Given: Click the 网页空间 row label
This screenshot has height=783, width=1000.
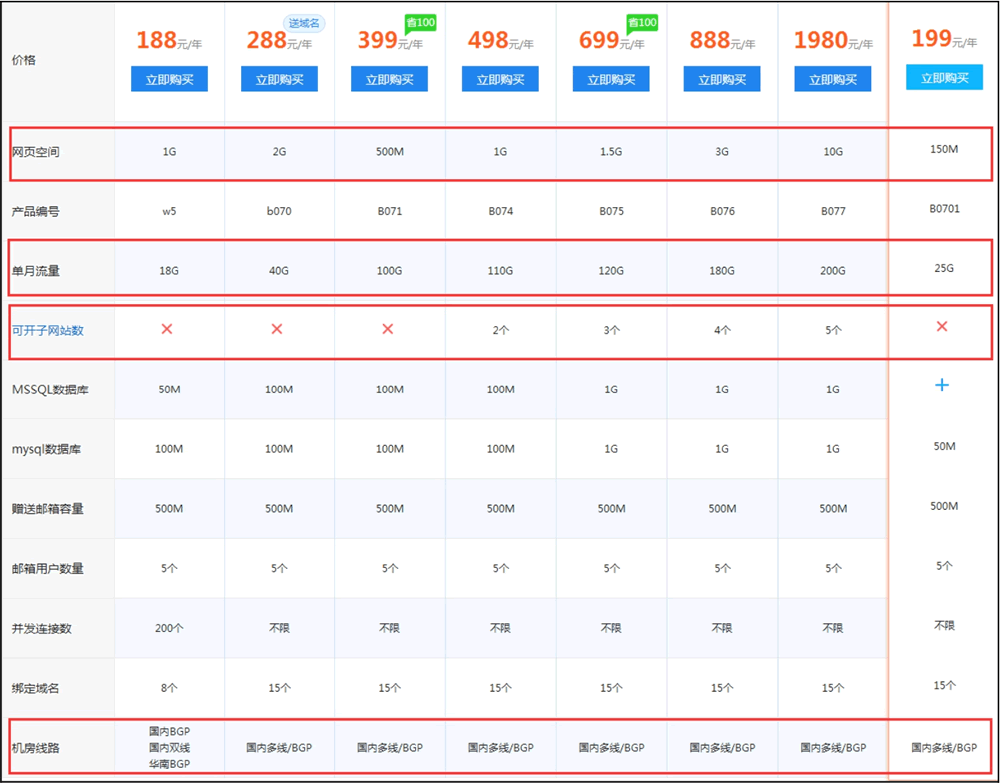Looking at the screenshot, I should coord(36,152).
